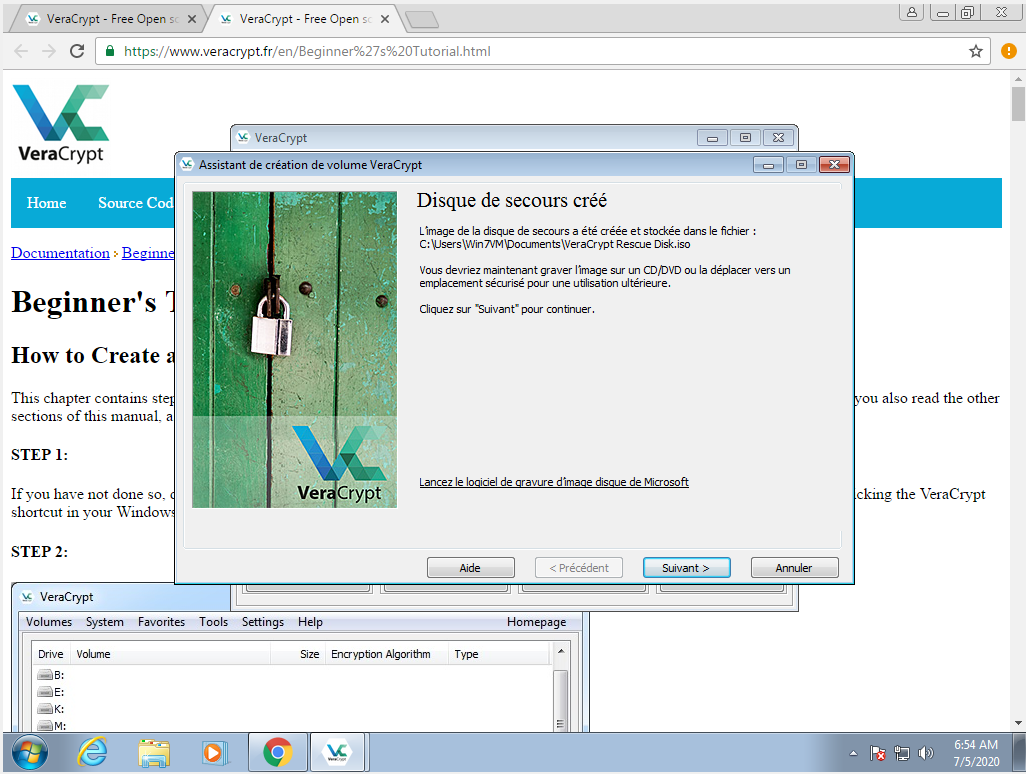Click the orange Chrome alert icon
The height and width of the screenshot is (774, 1026).
pyautogui.click(x=1008, y=51)
